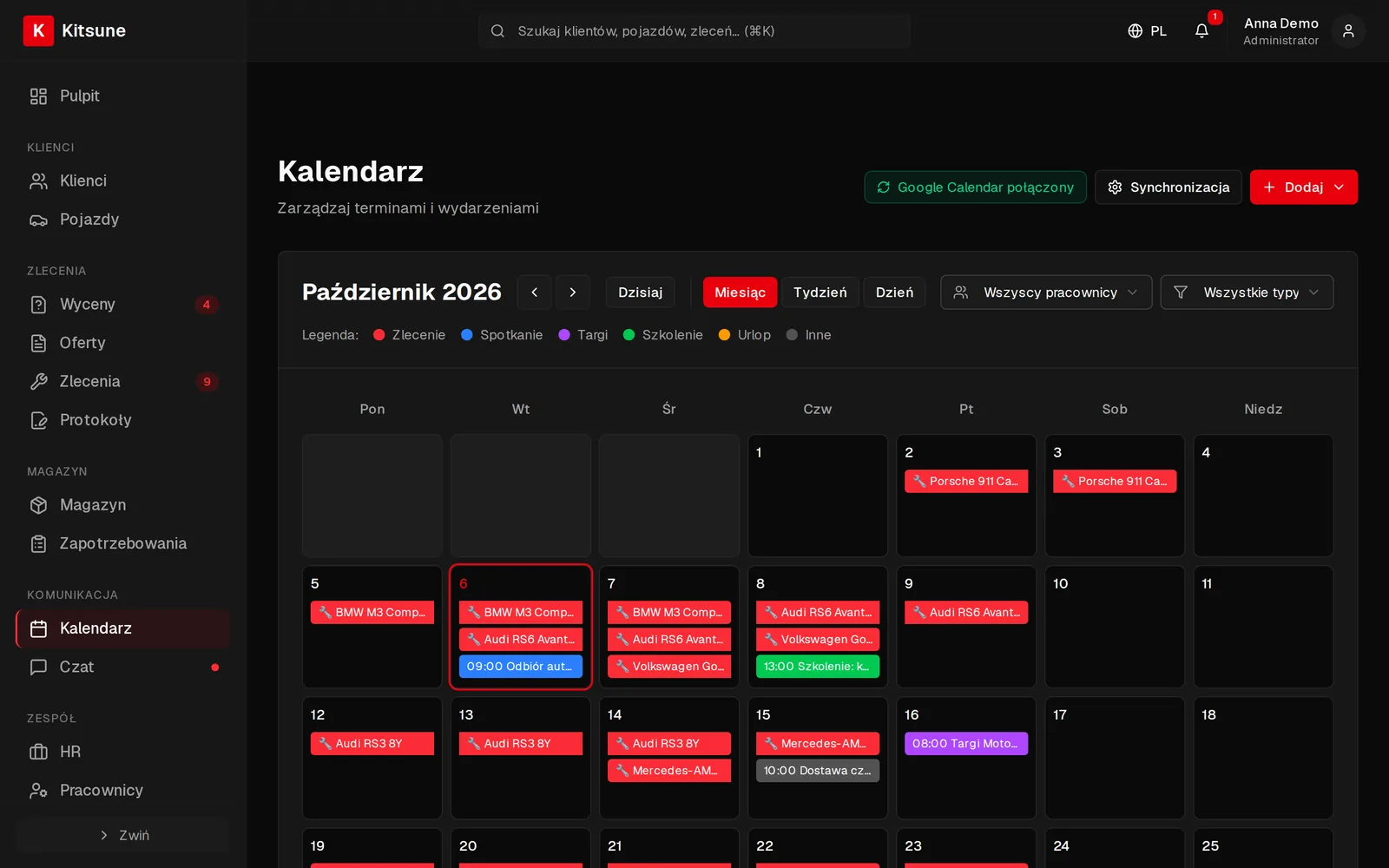Open Magazyn warehouse section
This screenshot has height=868, width=1389.
pos(122,505)
